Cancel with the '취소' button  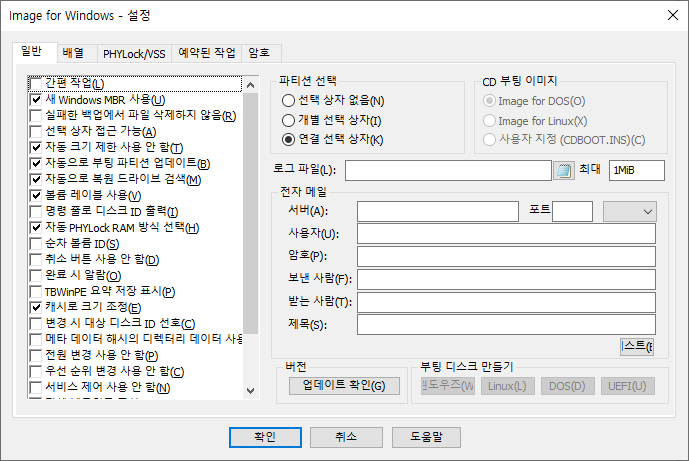tap(346, 437)
